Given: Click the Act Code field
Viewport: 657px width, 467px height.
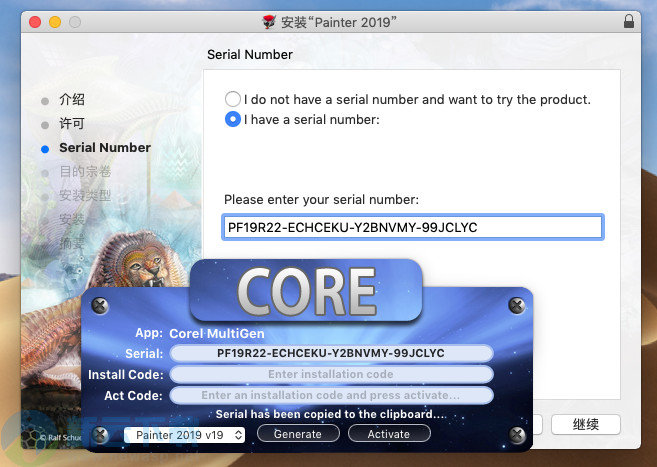Looking at the screenshot, I should pos(331,395).
